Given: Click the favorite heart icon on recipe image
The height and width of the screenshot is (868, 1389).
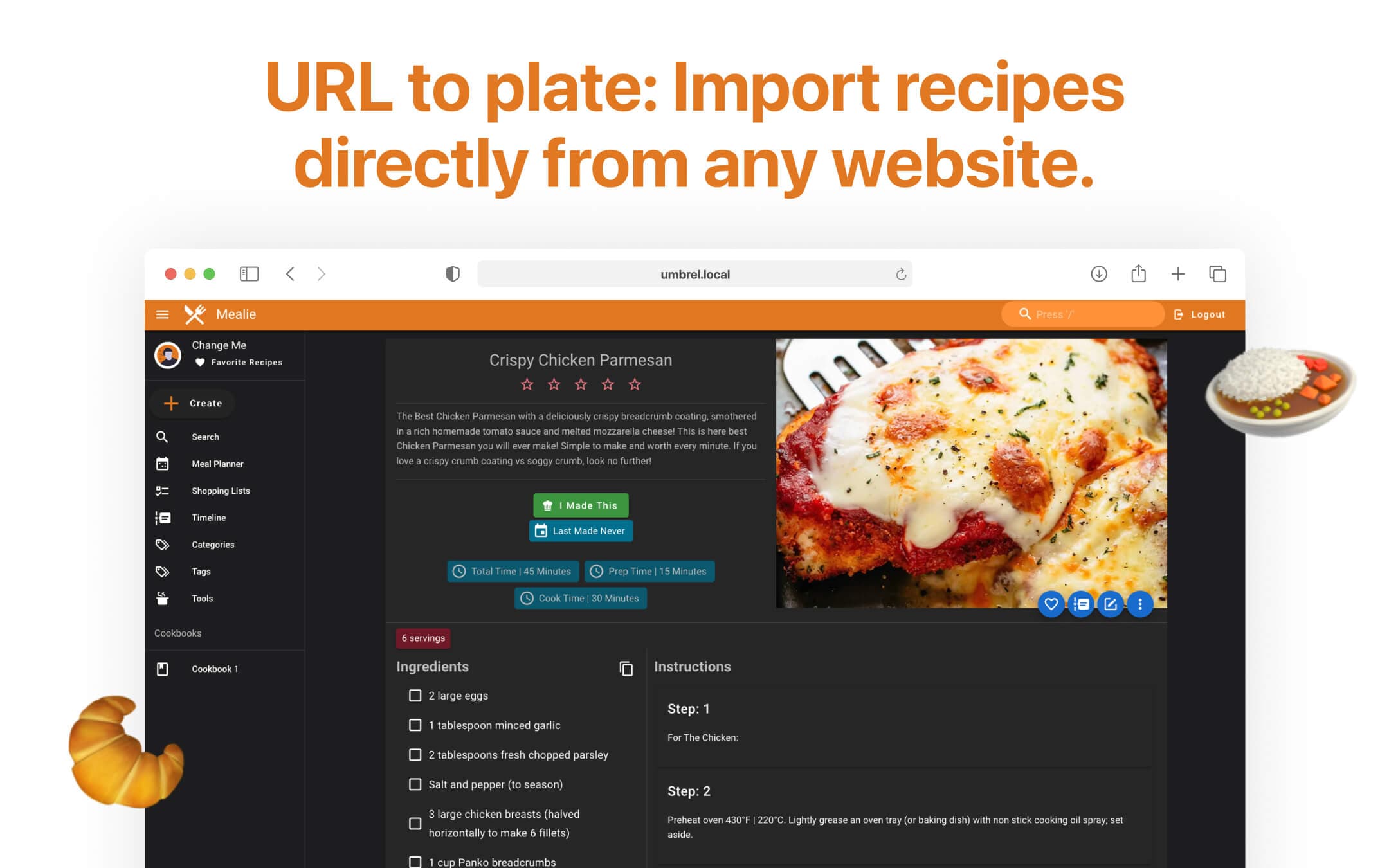Looking at the screenshot, I should [1050, 603].
